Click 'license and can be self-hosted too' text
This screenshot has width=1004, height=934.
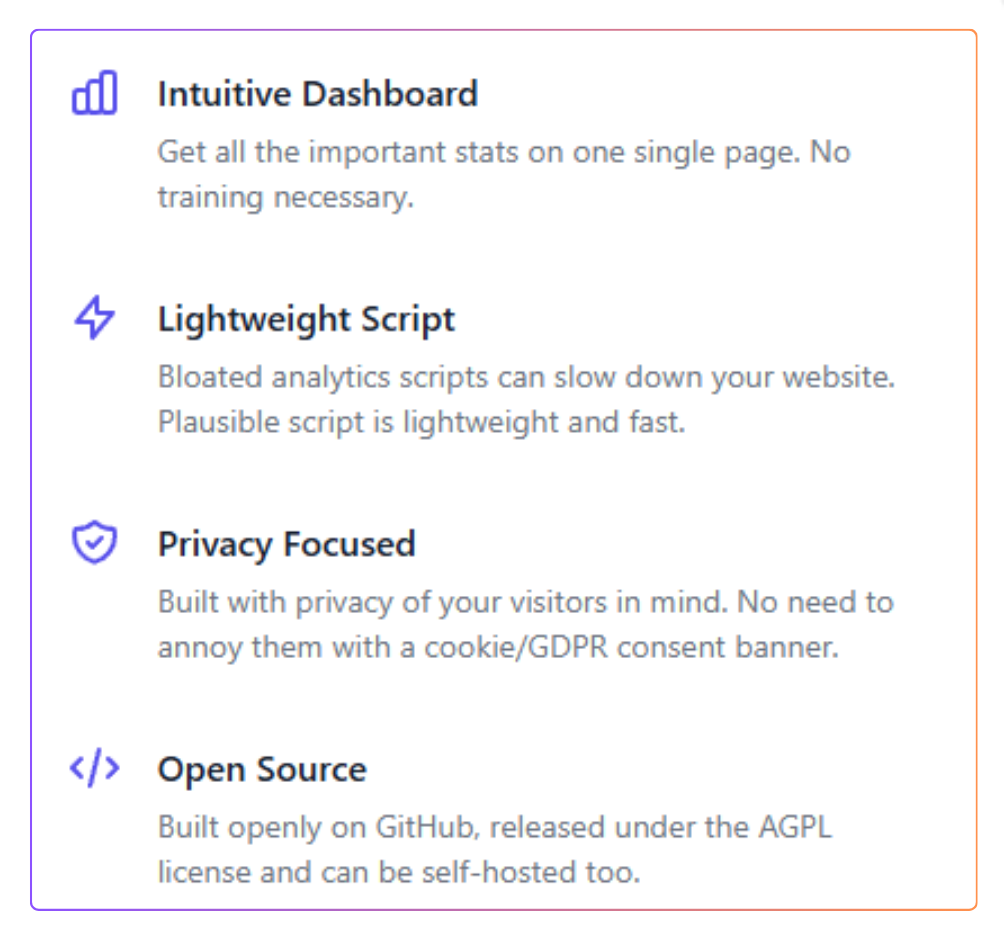pos(399,873)
